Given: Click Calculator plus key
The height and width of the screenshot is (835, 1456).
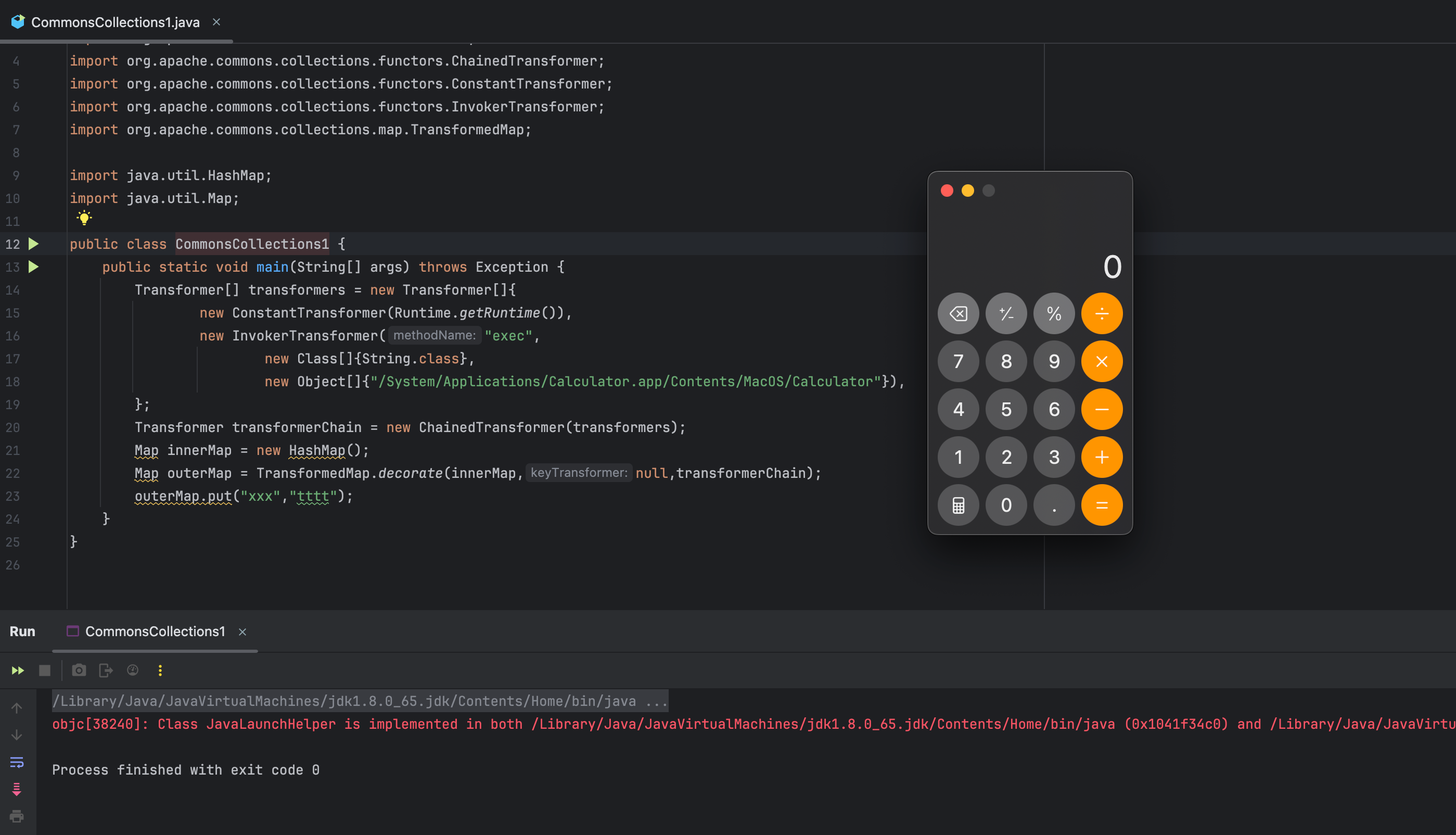Looking at the screenshot, I should pyautogui.click(x=1102, y=457).
